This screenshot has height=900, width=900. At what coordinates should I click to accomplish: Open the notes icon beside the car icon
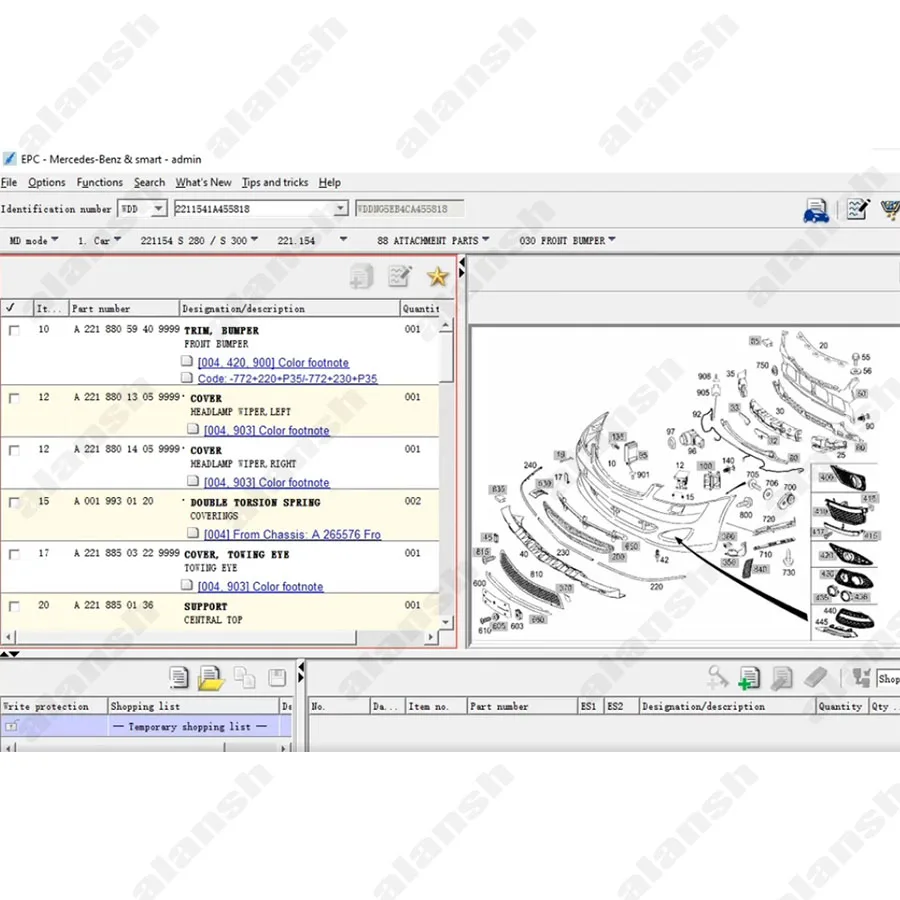pos(858,210)
